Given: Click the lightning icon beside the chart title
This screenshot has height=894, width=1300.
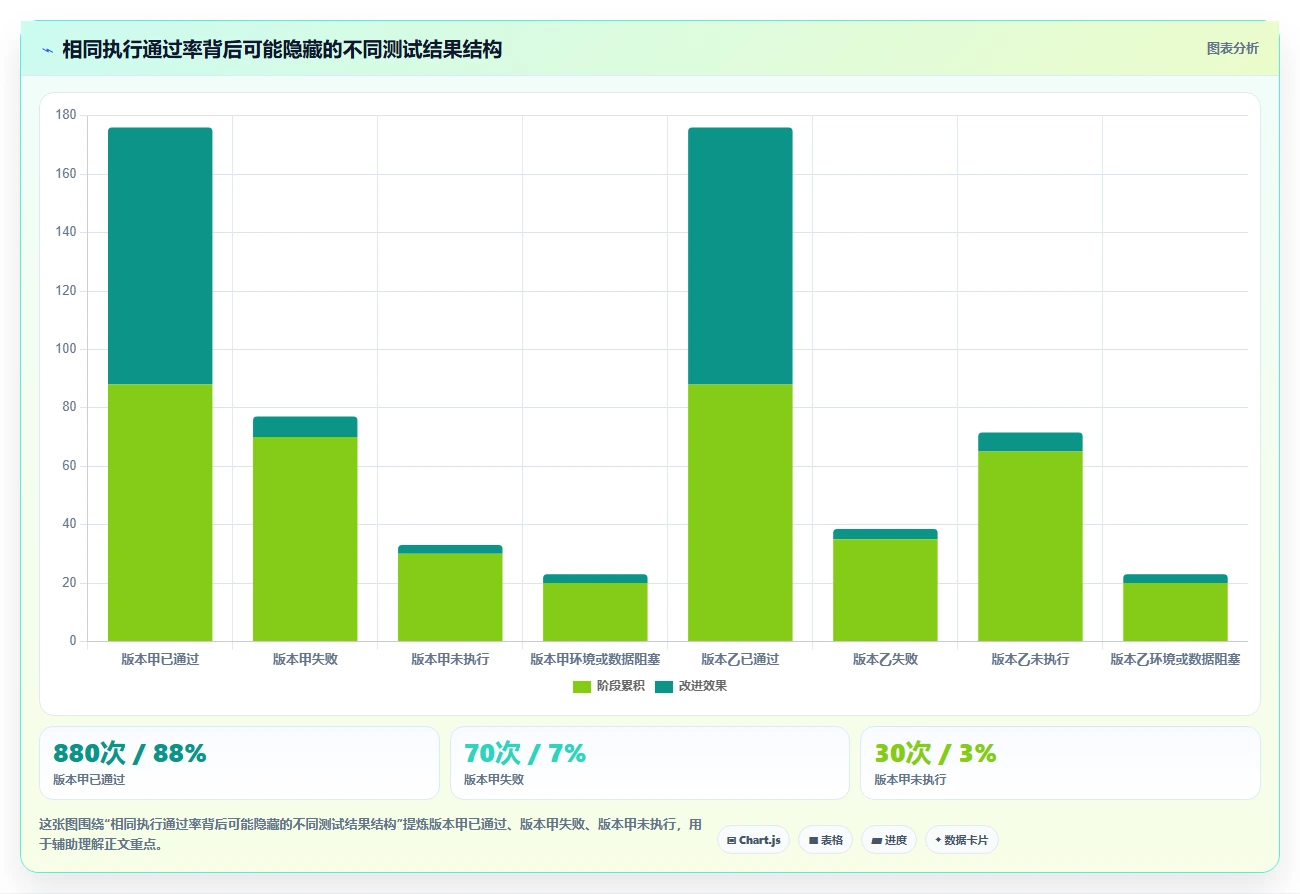Looking at the screenshot, I should pos(47,50).
